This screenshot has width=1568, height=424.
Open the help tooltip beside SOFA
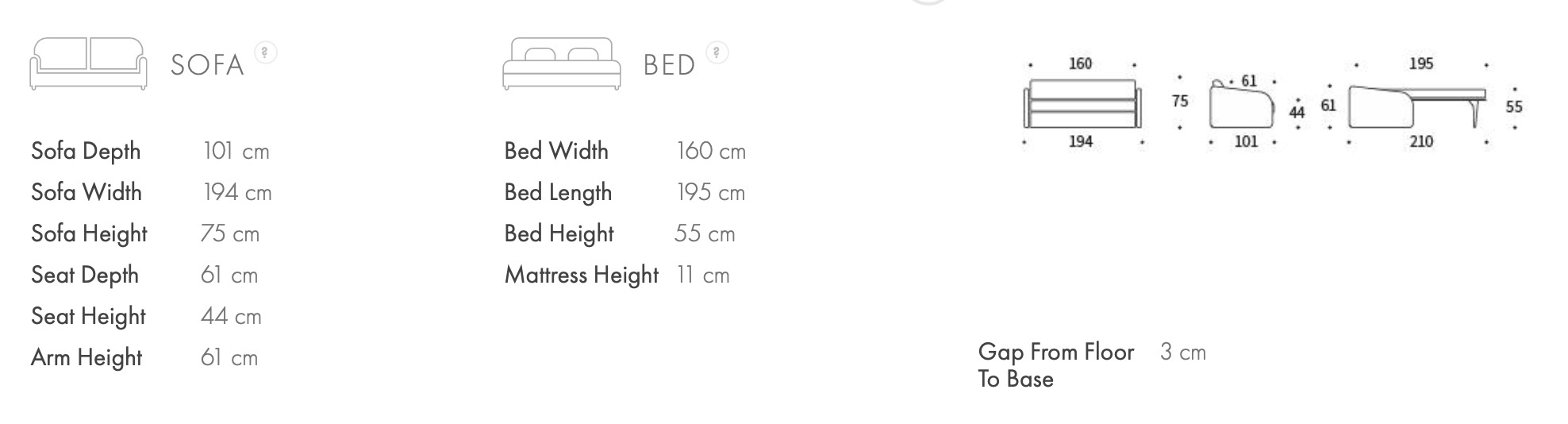point(265,52)
